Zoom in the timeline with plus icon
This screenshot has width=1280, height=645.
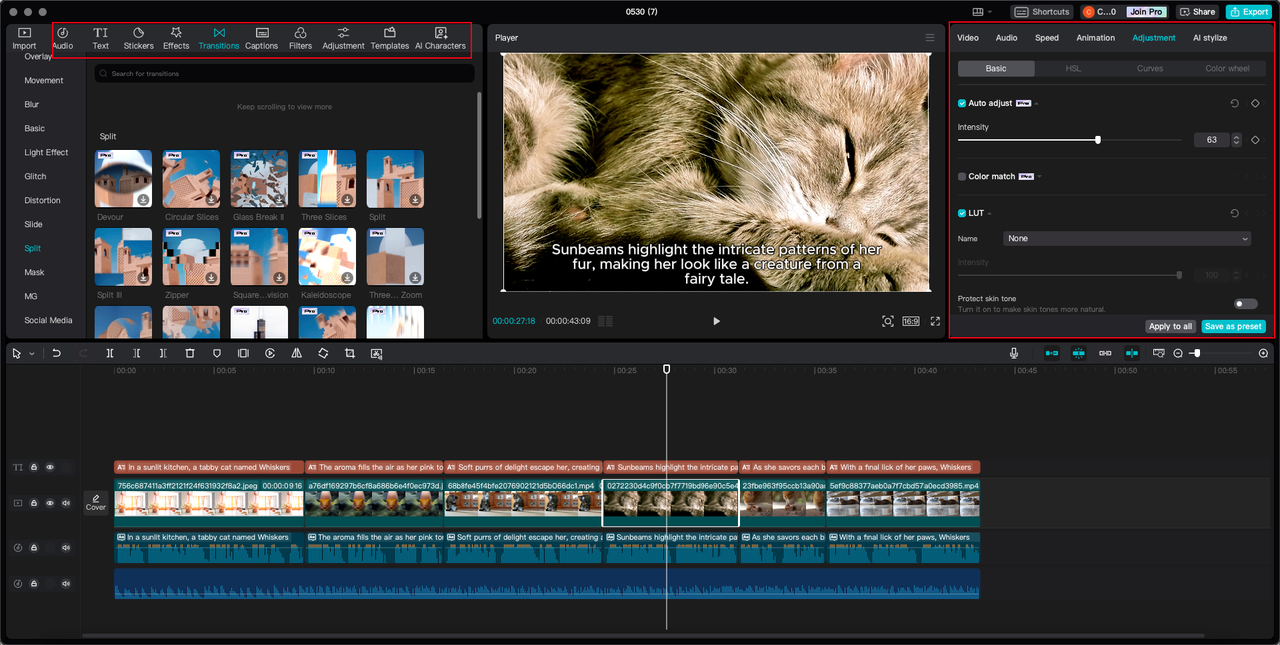click(1263, 353)
